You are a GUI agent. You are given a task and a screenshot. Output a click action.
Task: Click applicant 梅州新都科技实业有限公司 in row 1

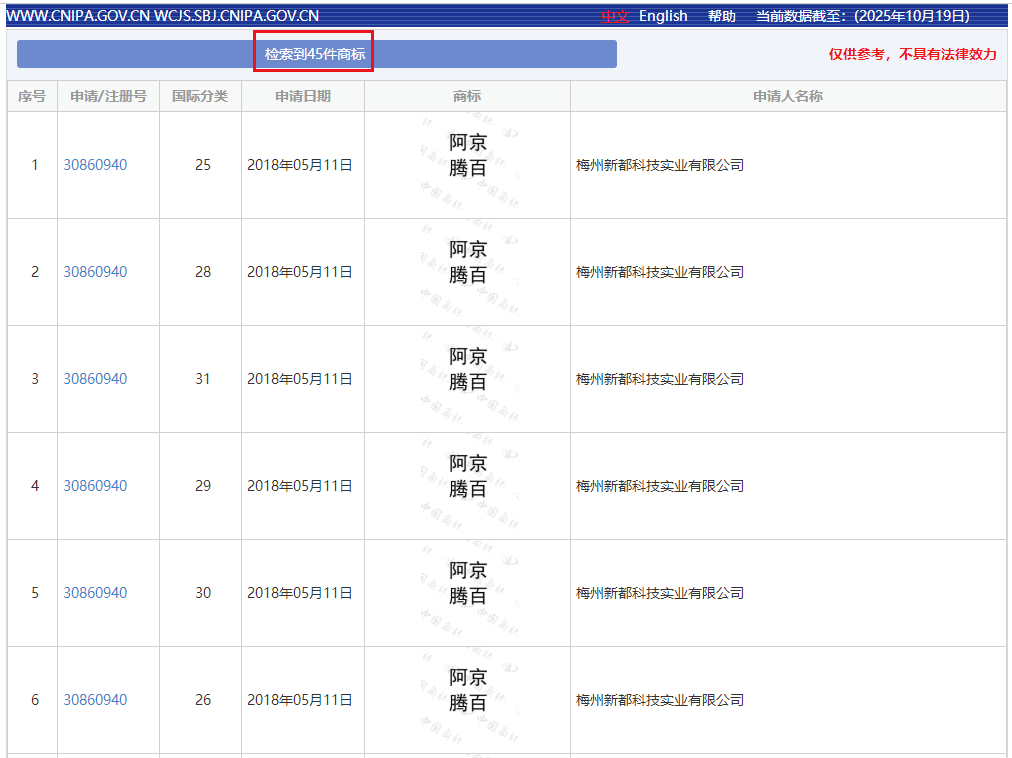point(660,165)
